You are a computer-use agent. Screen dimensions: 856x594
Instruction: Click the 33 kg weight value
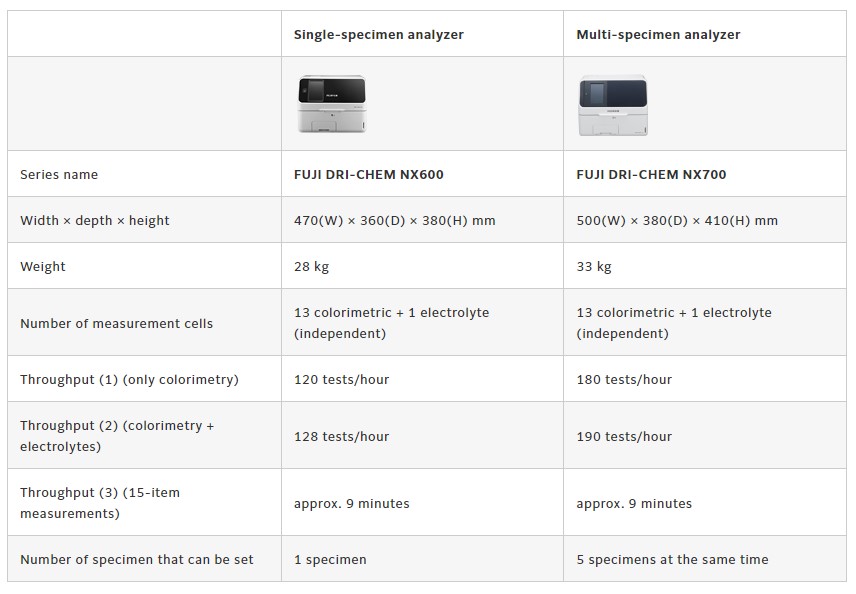pyautogui.click(x=594, y=267)
